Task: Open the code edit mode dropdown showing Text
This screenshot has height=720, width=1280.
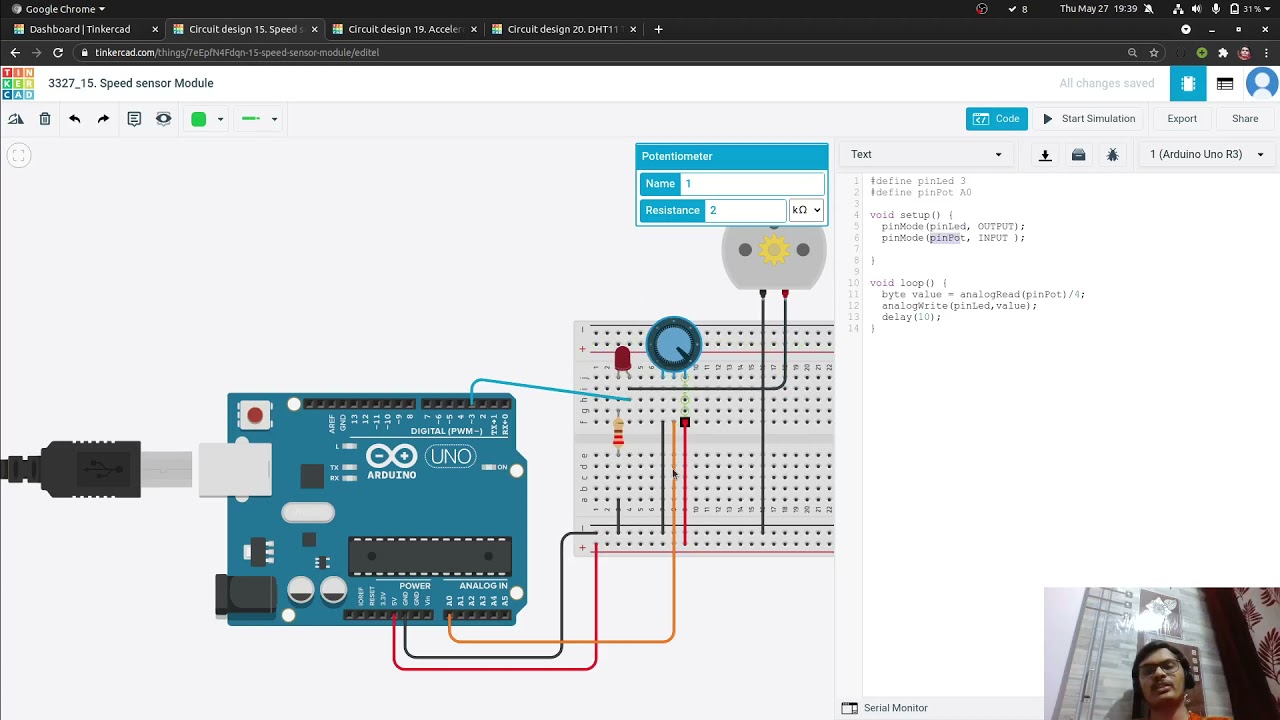Action: pos(926,155)
